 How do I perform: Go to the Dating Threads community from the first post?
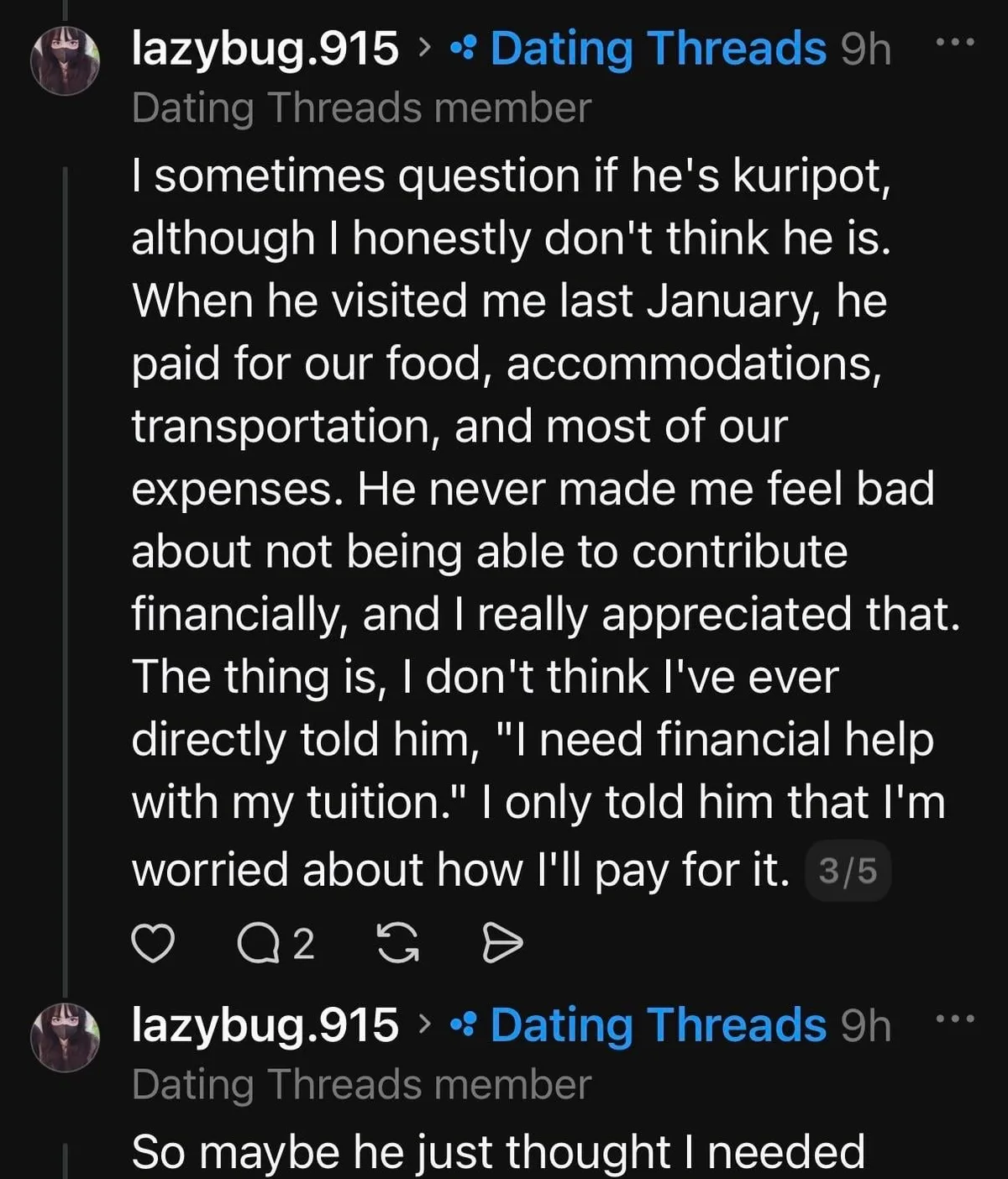659,49
